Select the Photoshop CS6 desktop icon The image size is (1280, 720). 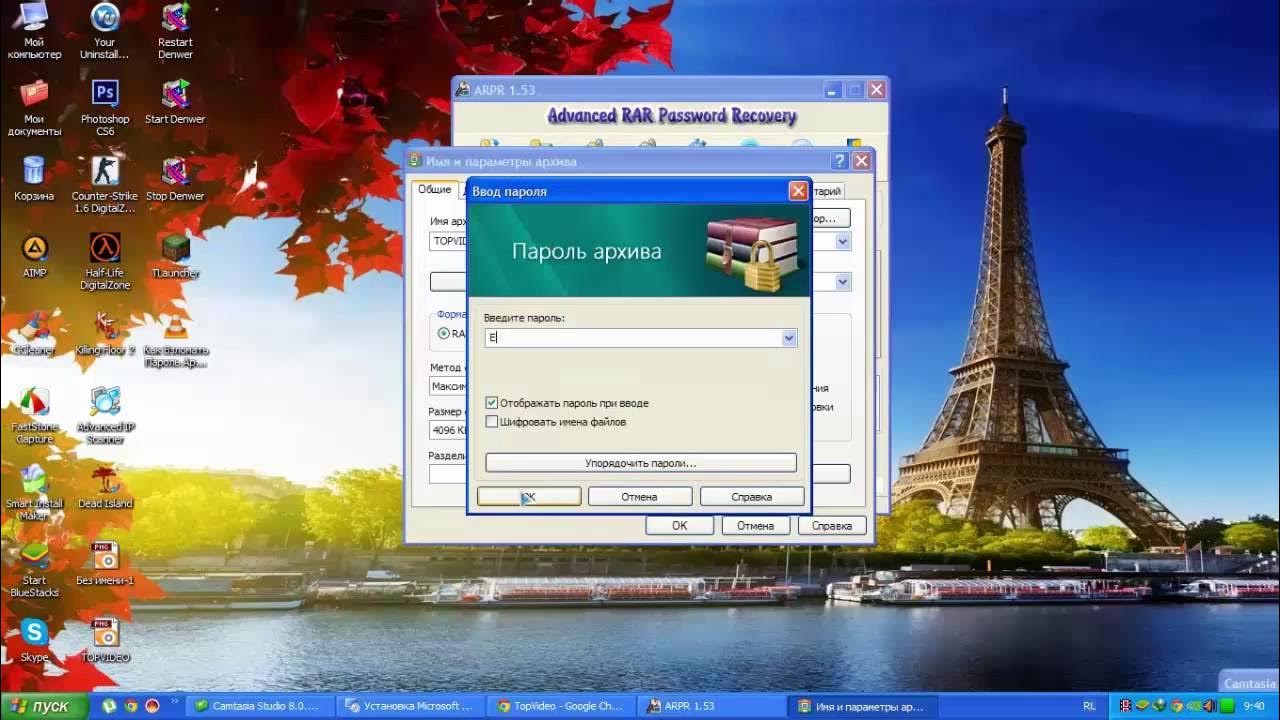pyautogui.click(x=105, y=107)
